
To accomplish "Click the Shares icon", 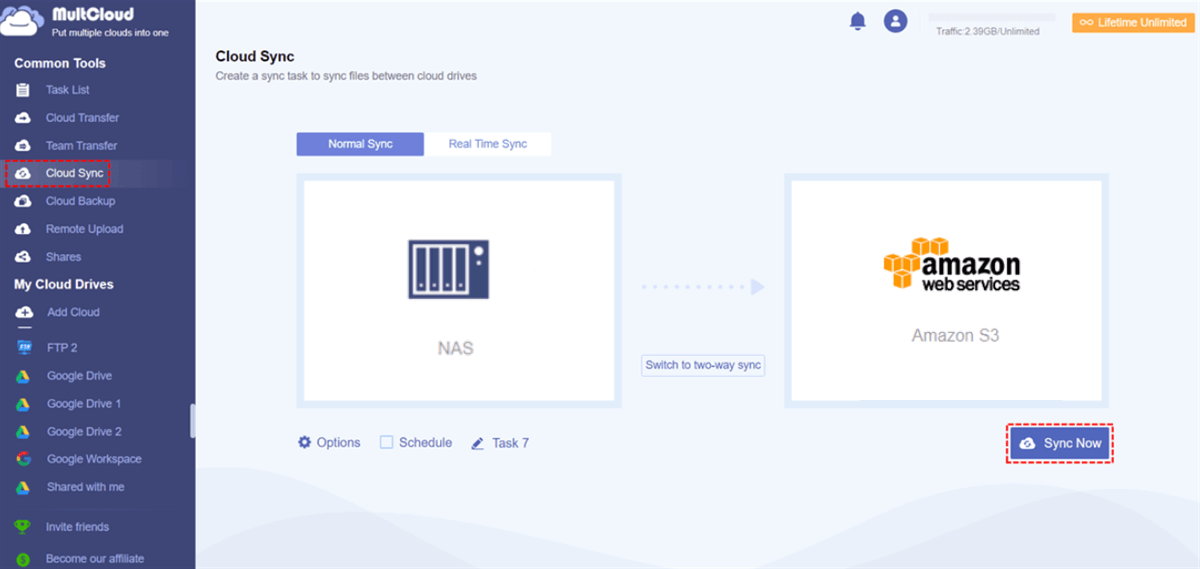I will pyautogui.click(x=24, y=257).
